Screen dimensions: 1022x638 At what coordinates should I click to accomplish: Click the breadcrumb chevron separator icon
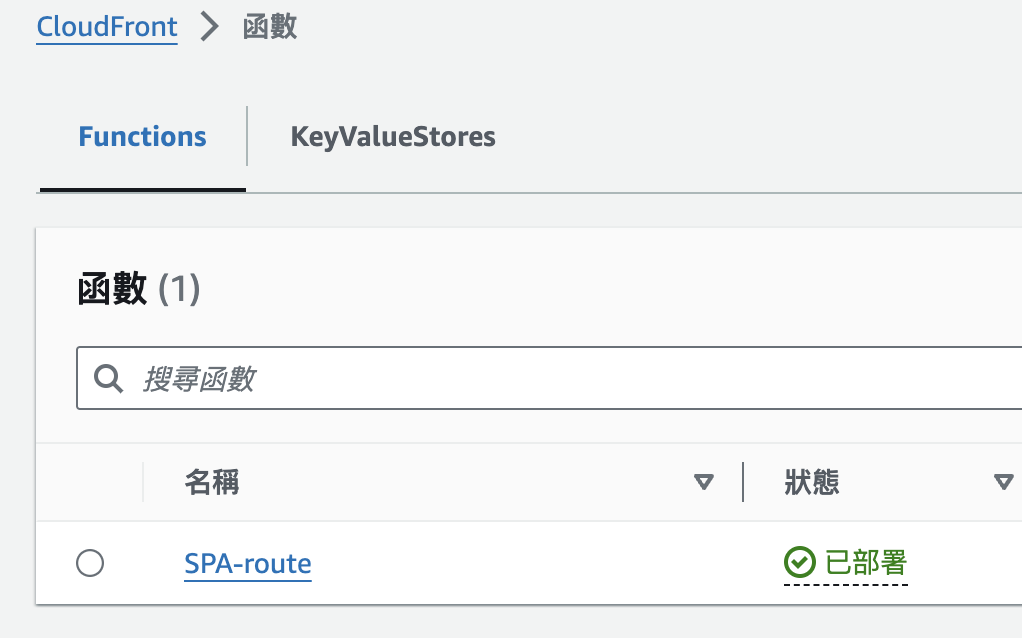[x=209, y=27]
